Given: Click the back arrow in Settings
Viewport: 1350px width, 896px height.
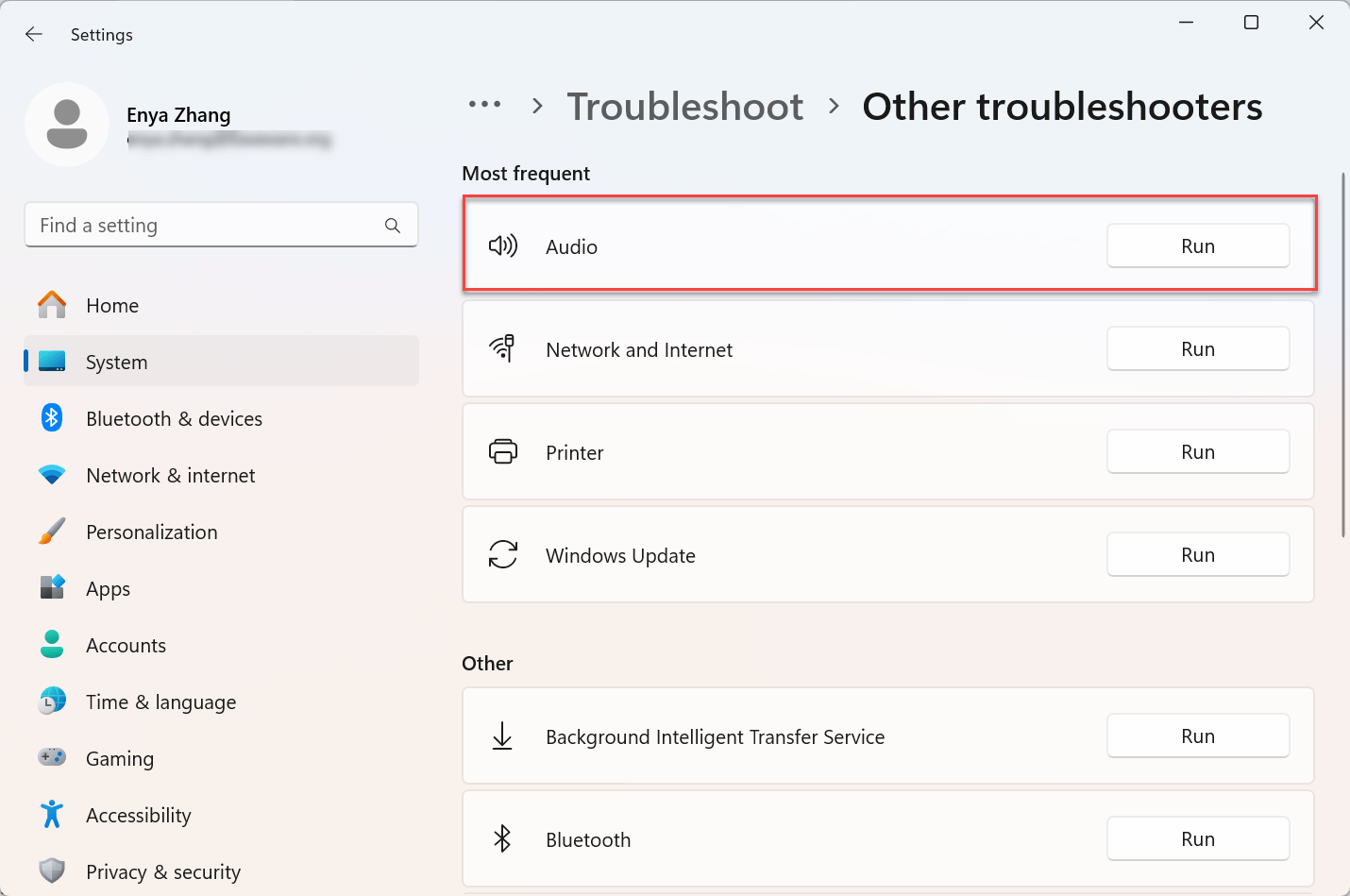Looking at the screenshot, I should (x=34, y=34).
